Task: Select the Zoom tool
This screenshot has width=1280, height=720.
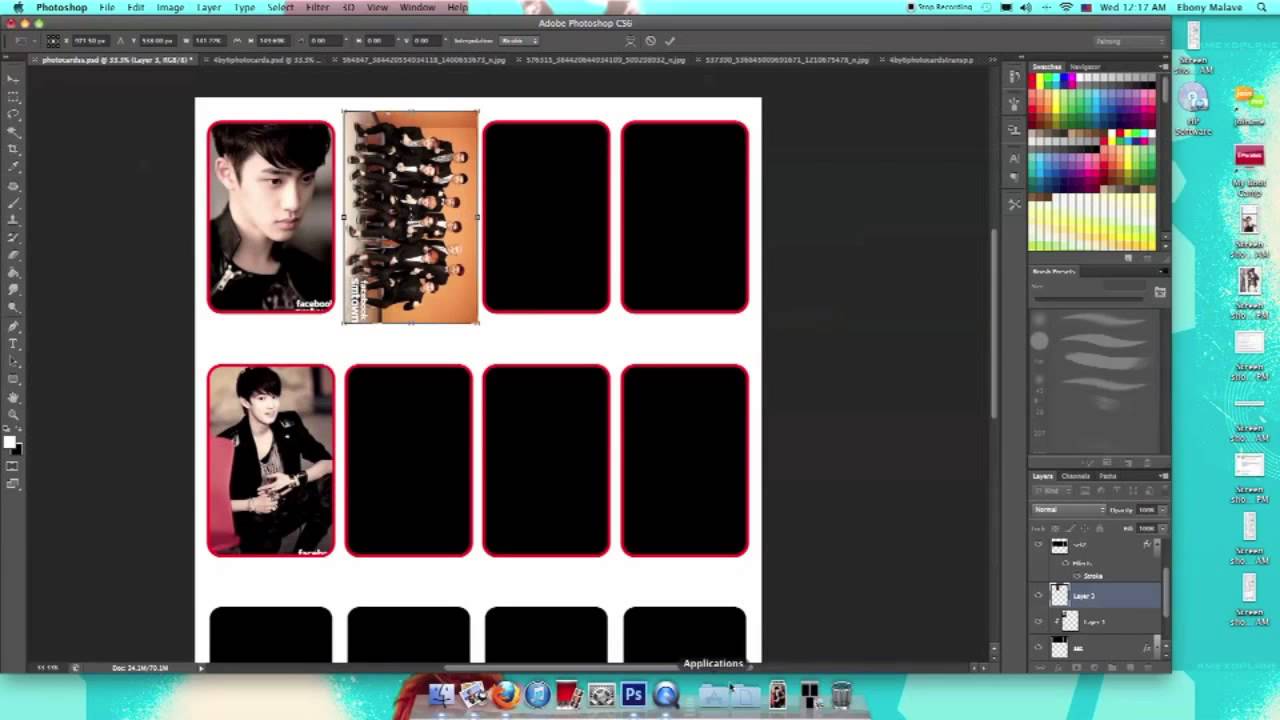Action: point(13,414)
